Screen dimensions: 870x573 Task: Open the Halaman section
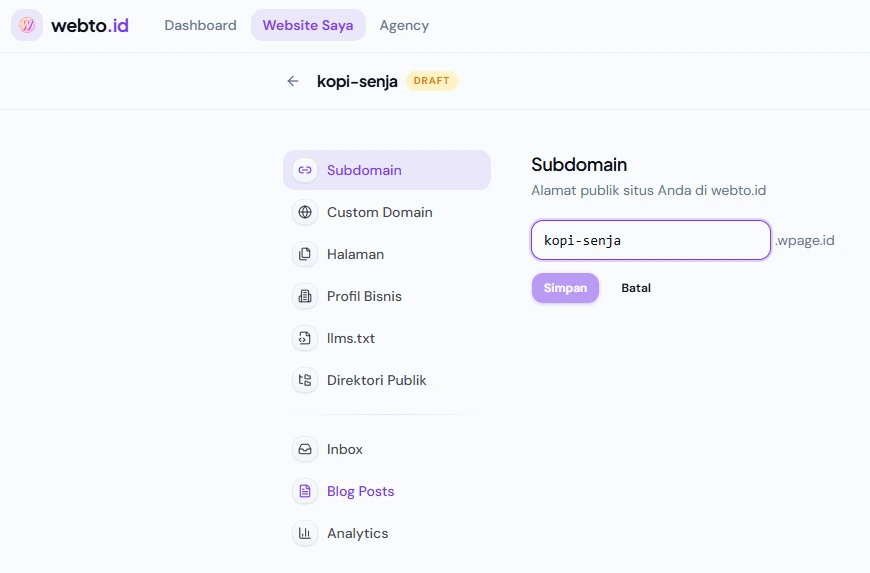click(387, 254)
